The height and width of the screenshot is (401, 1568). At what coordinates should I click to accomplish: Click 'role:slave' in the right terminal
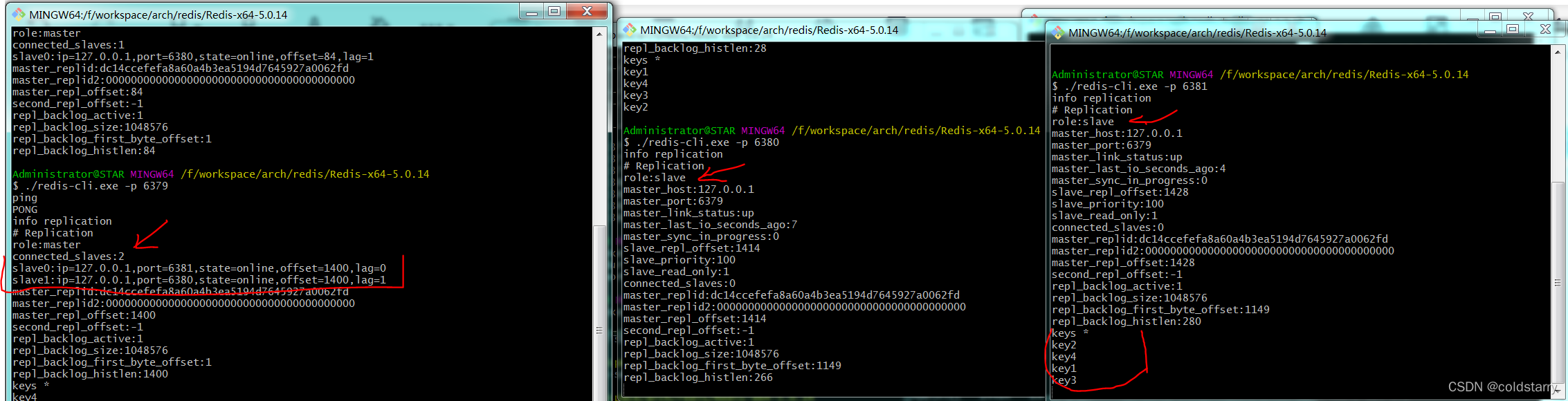click(1083, 122)
